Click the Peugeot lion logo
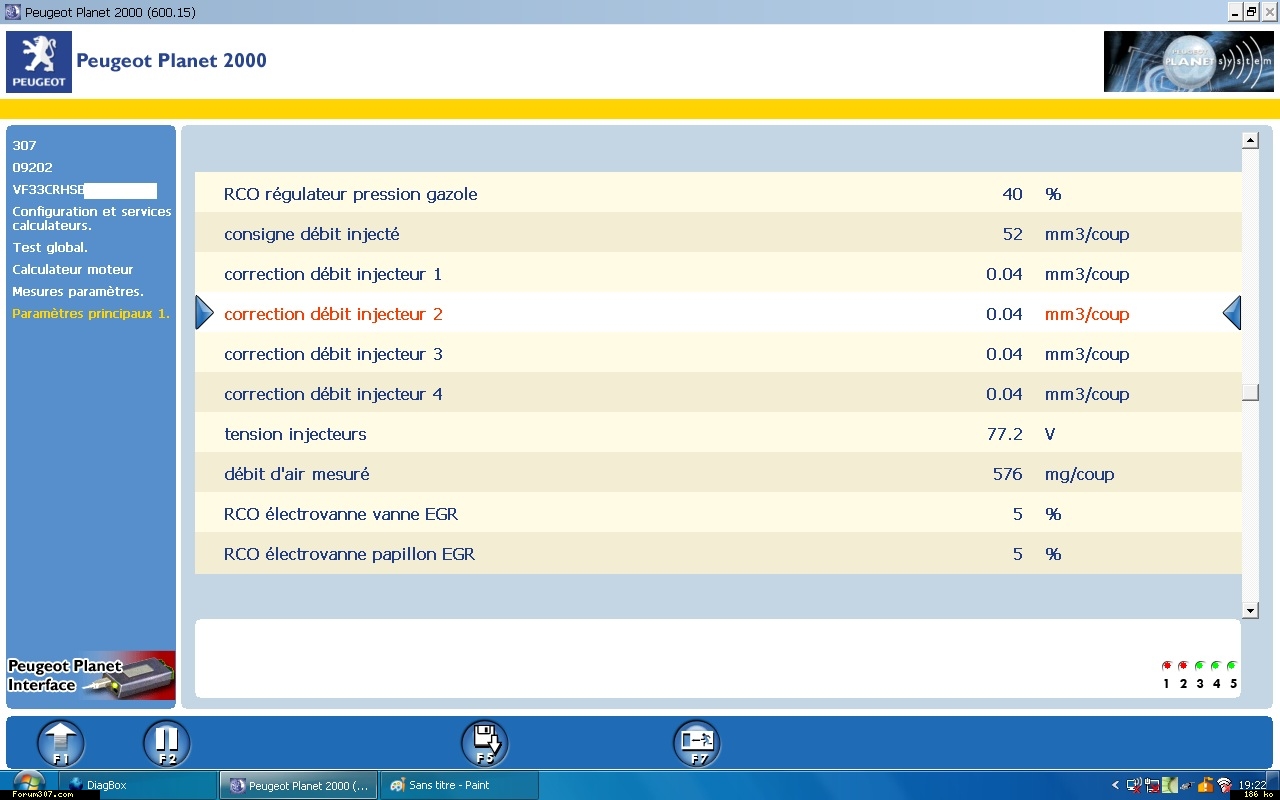 (x=39, y=62)
